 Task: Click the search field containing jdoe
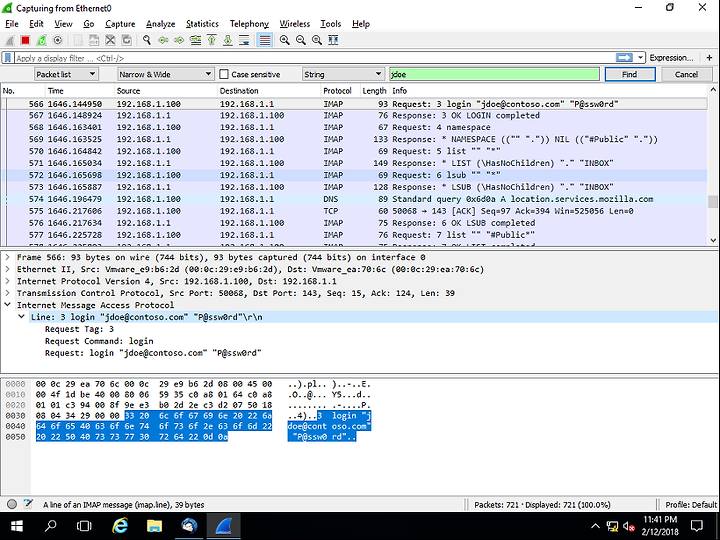(x=494, y=74)
